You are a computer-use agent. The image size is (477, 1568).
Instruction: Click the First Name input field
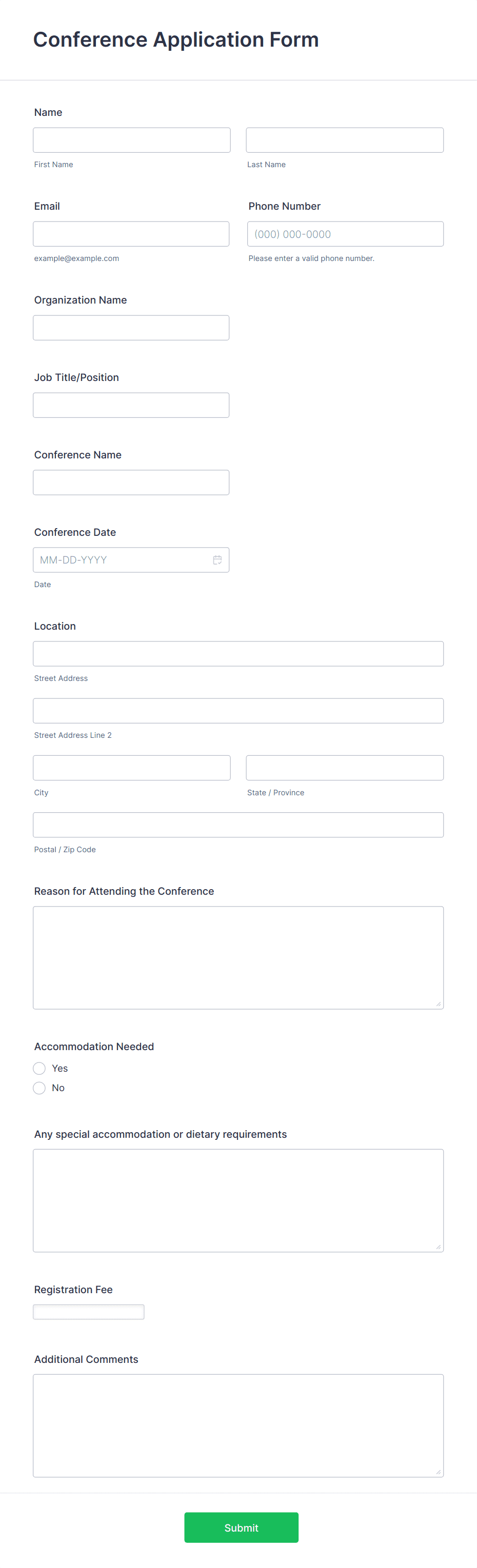[x=132, y=139]
